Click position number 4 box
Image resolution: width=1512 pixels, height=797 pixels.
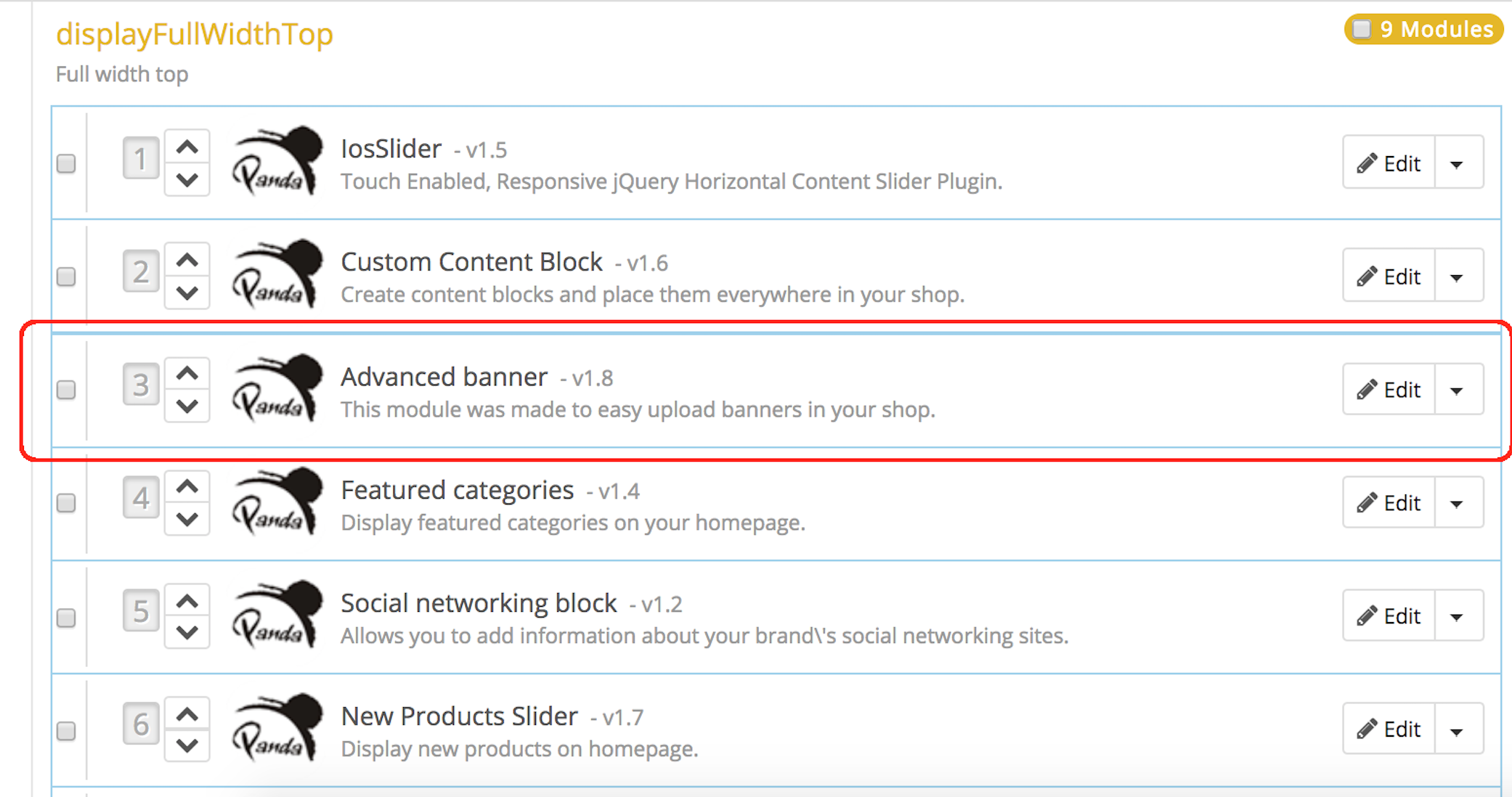pos(140,498)
